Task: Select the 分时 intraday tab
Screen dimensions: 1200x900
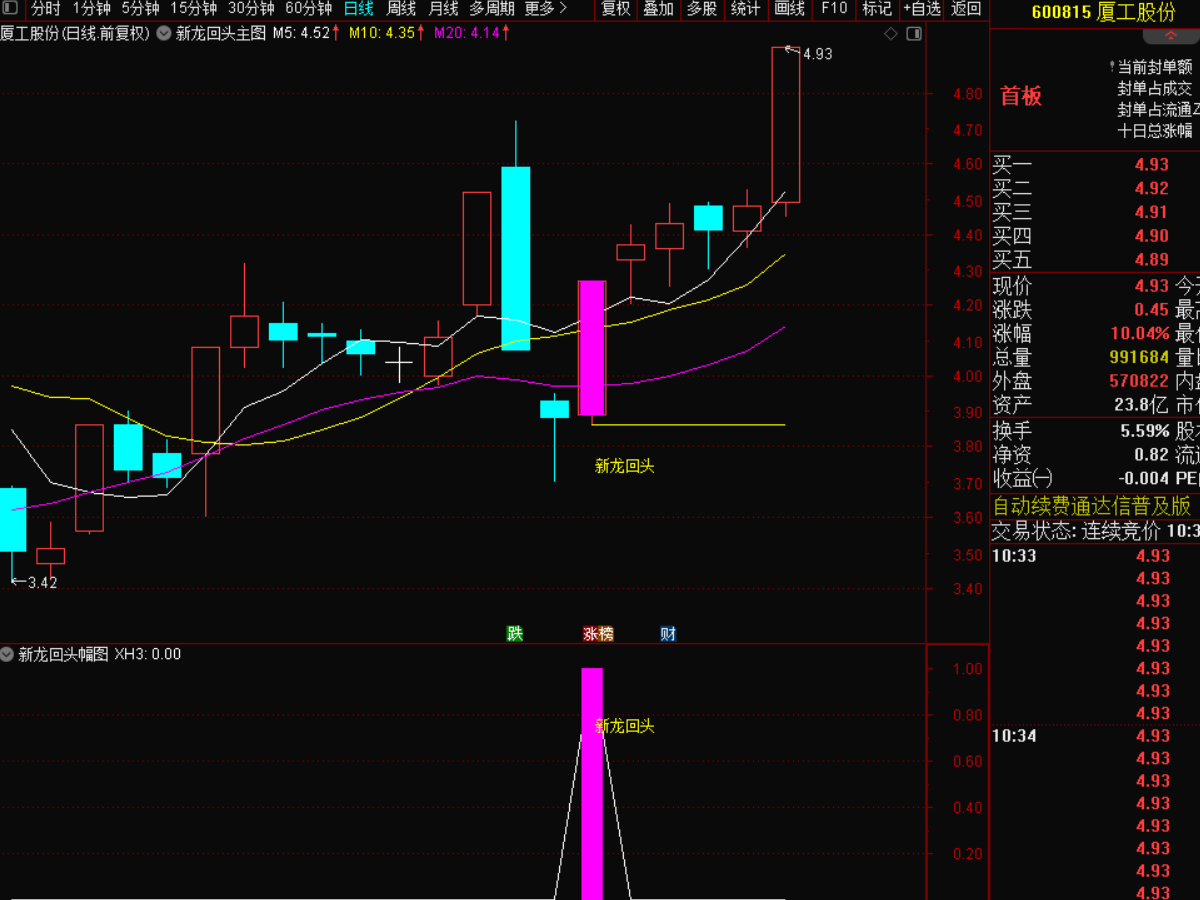Action: pos(45,9)
